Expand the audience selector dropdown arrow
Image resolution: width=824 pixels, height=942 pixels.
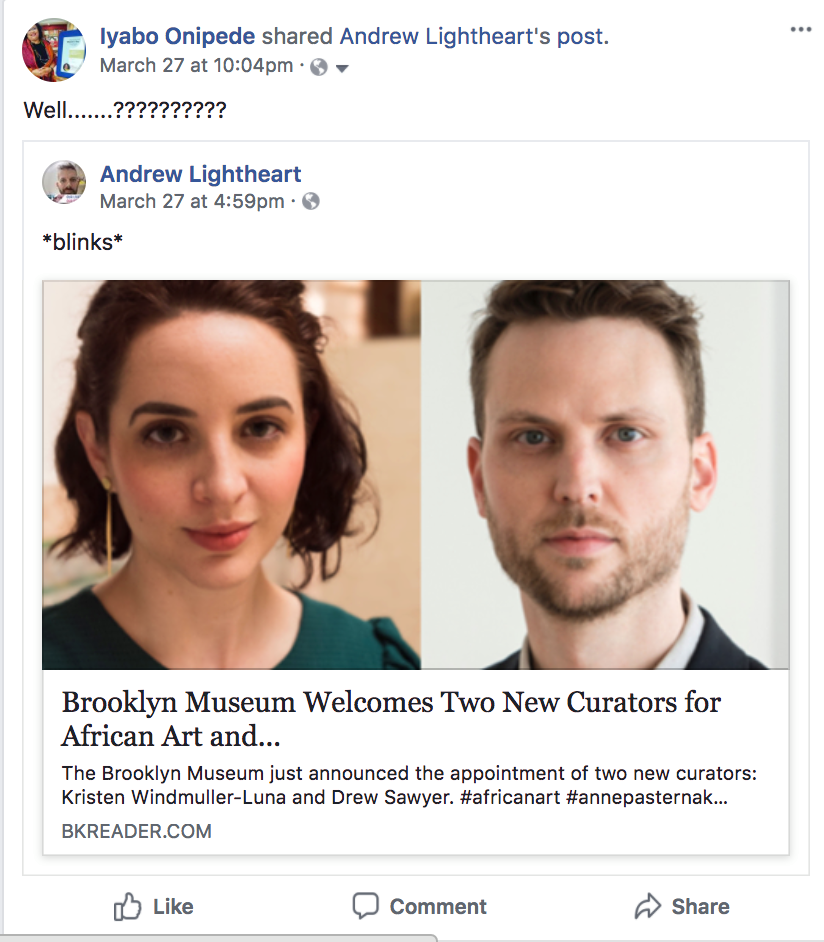coord(342,68)
